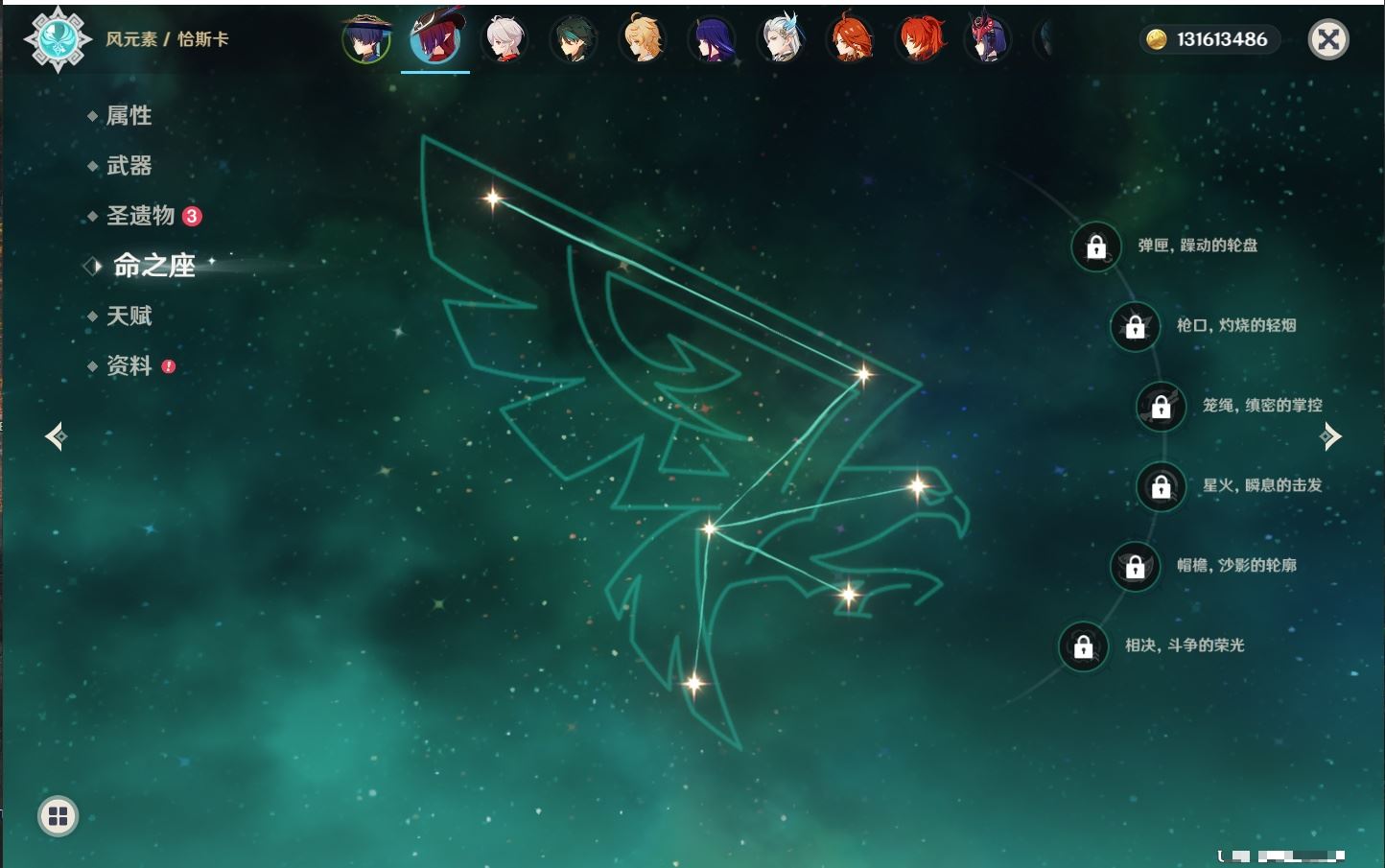Click the star at the upper wing tip

click(493, 199)
